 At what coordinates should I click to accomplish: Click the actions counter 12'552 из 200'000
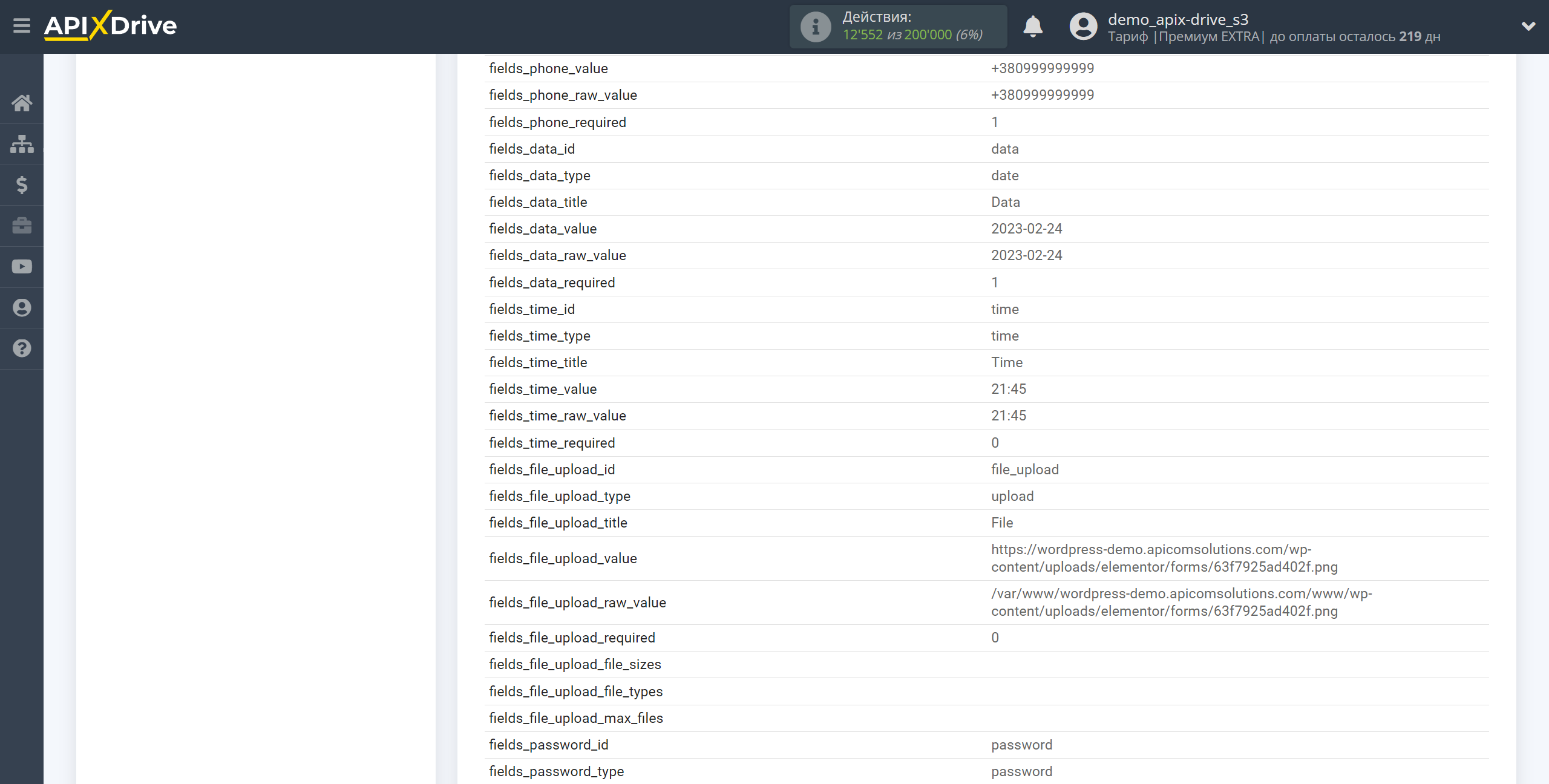[x=912, y=35]
